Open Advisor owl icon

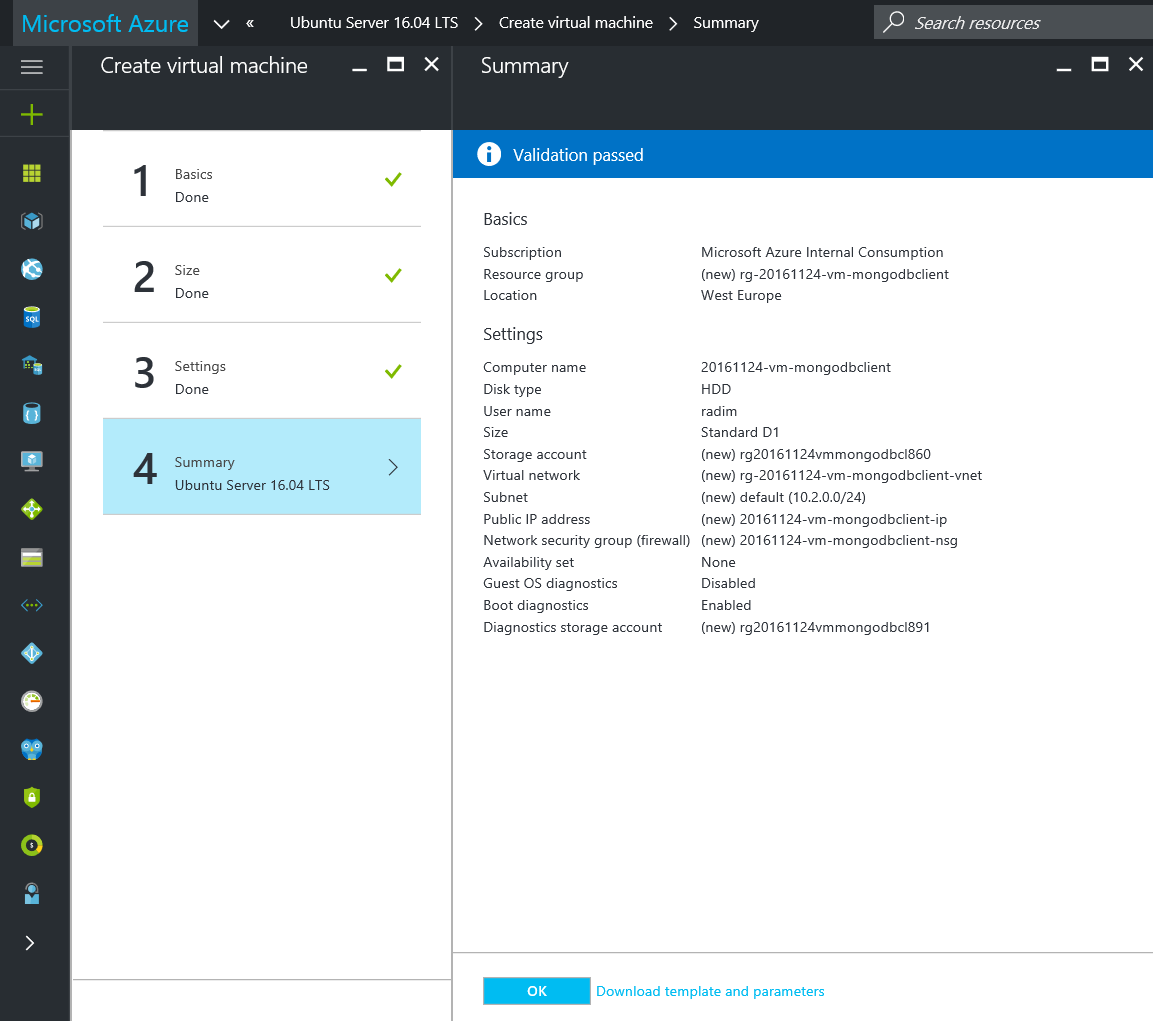click(32, 750)
